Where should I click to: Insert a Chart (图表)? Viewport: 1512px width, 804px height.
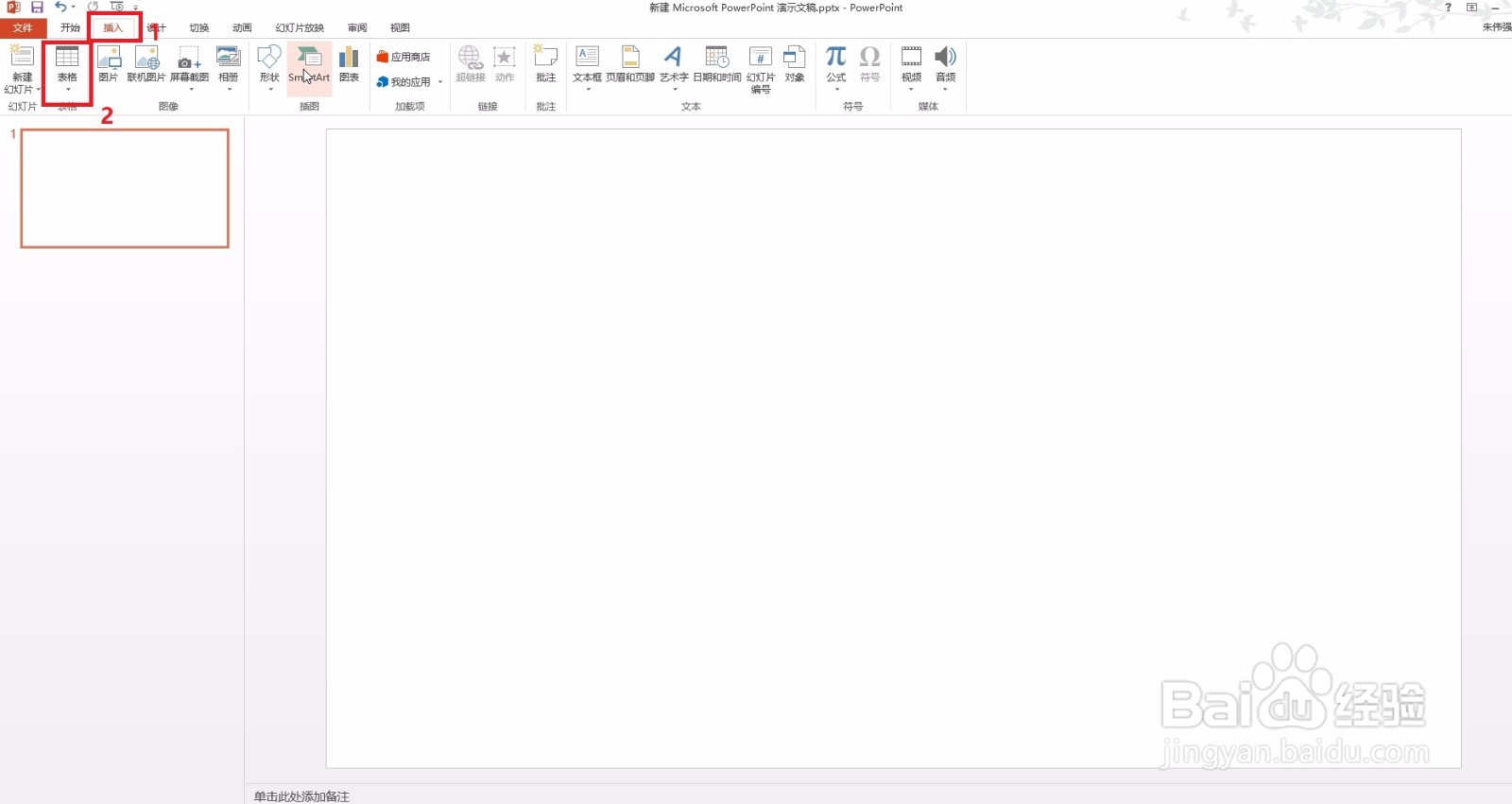(349, 63)
